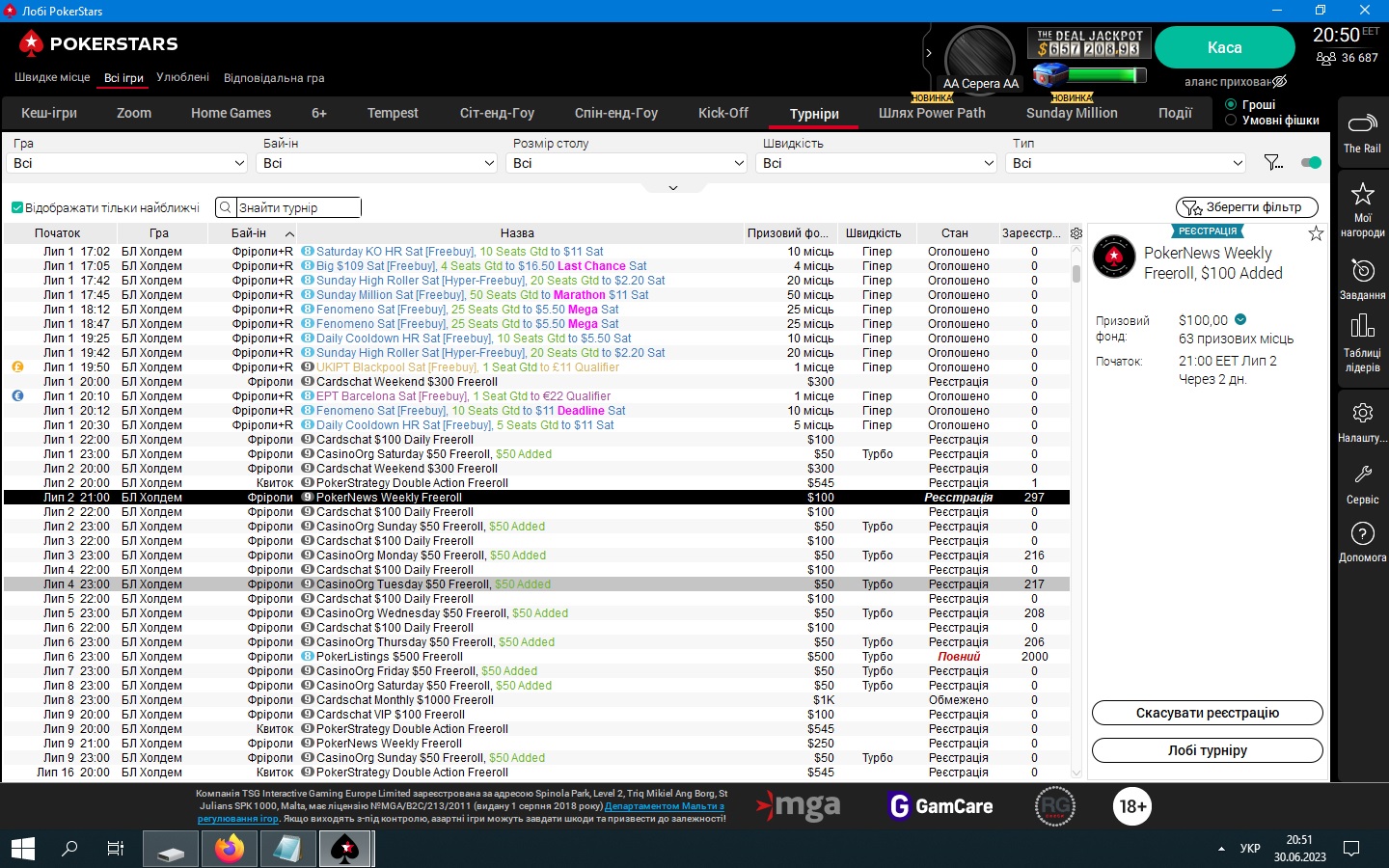The height and width of the screenshot is (868, 1389).
Task: Open the Windows notification center
Action: [1351, 849]
